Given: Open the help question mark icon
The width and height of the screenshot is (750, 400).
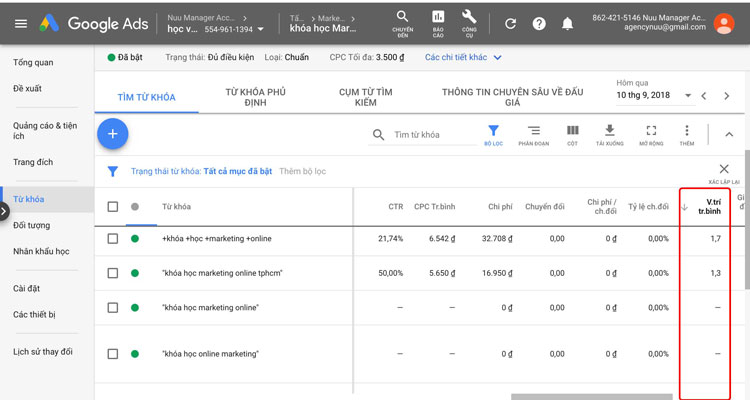Looking at the screenshot, I should click(x=539, y=23).
